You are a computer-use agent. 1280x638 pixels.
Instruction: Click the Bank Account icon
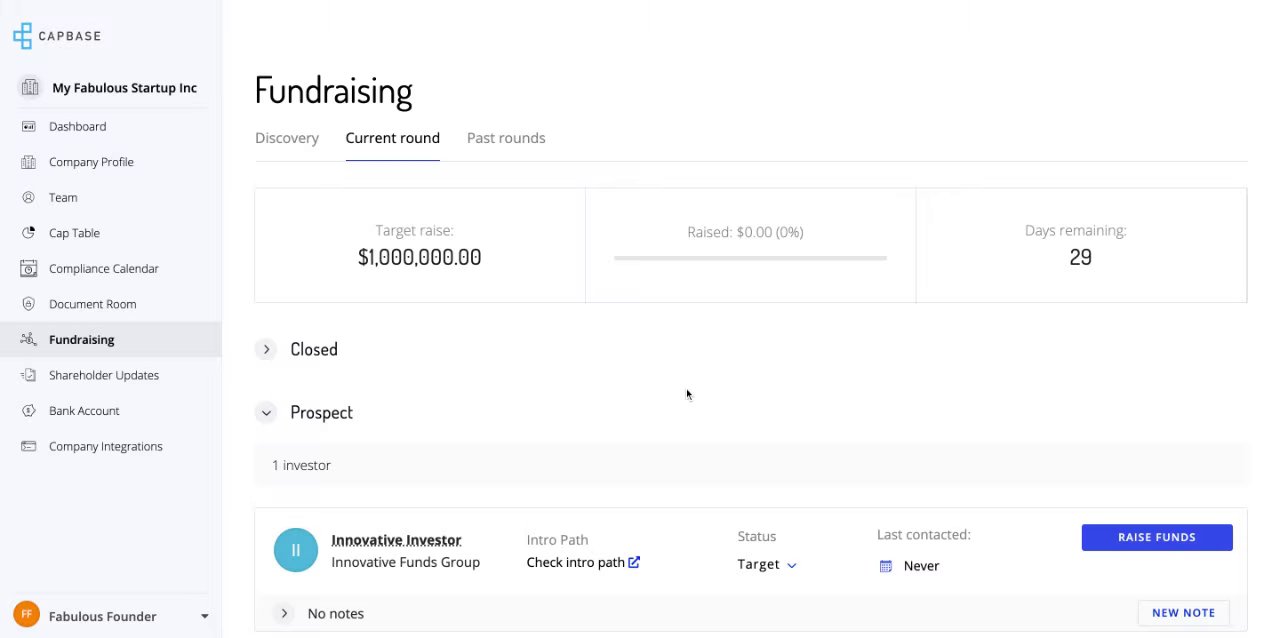pyautogui.click(x=29, y=411)
